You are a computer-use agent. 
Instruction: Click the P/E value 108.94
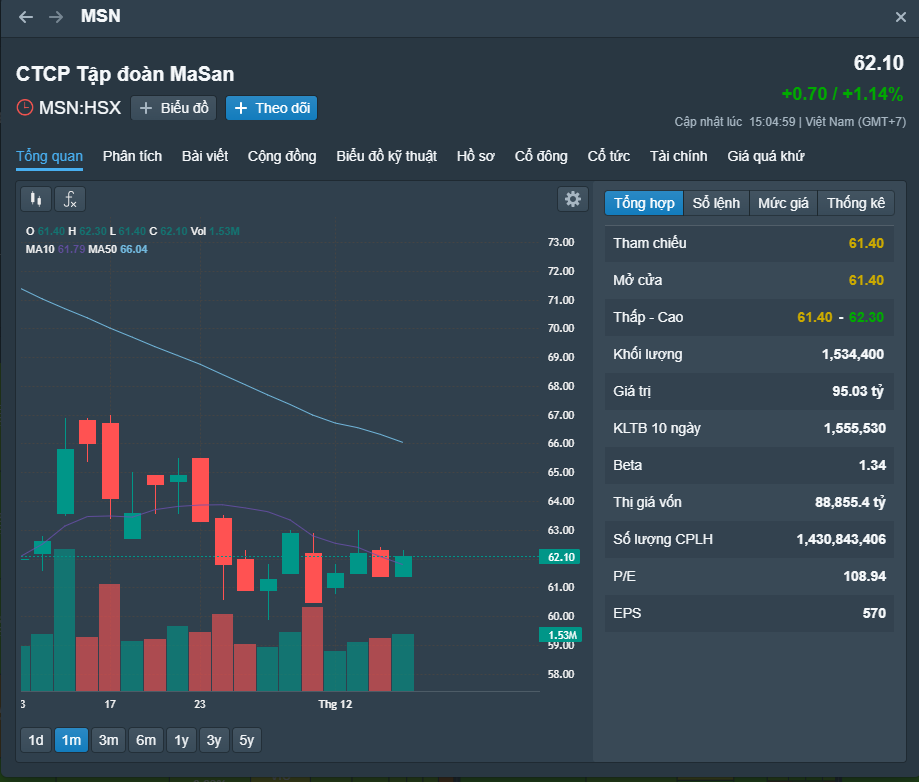pos(864,576)
